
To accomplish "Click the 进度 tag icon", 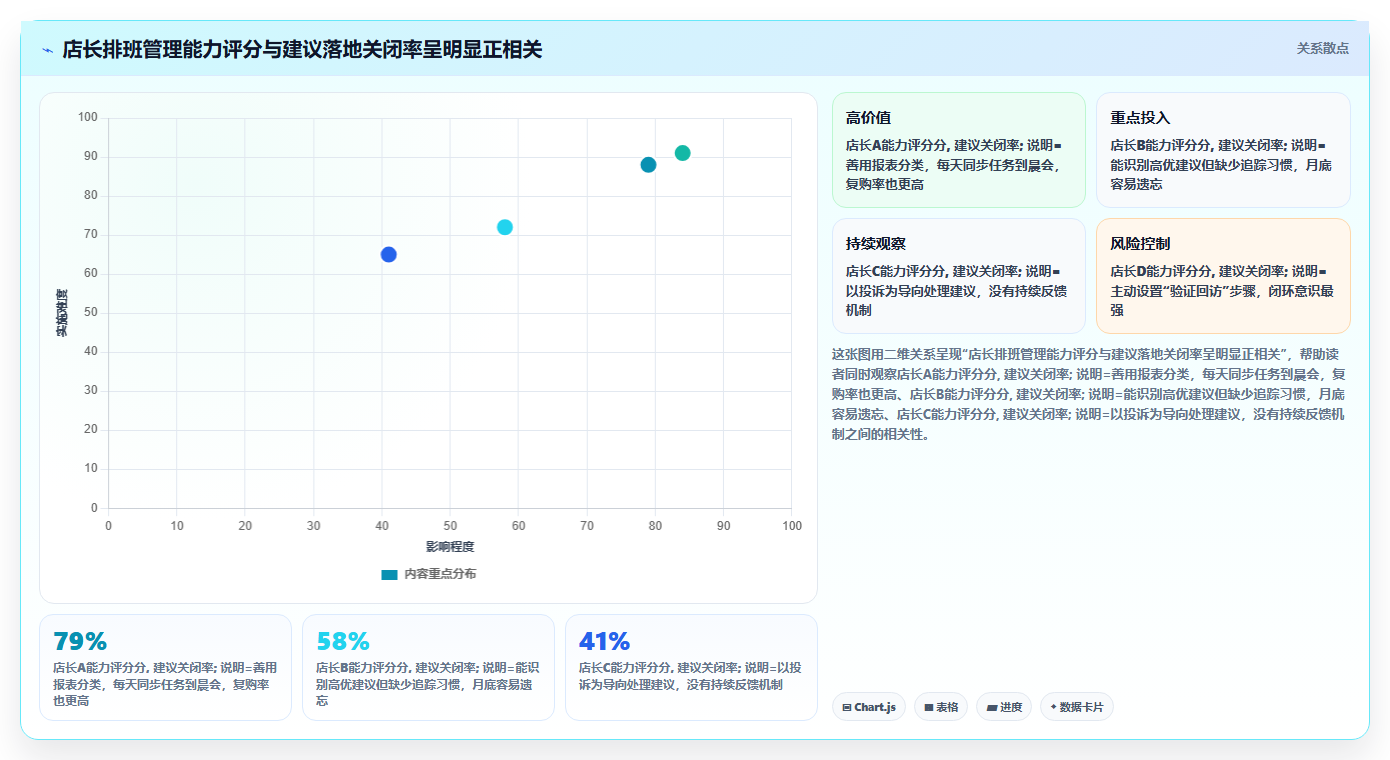I will 992,707.
